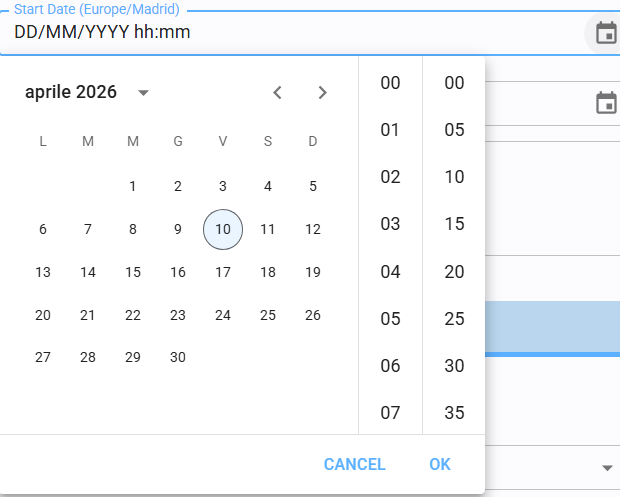Confirm selection with OK button
Viewport: 620px width, 497px height.
click(440, 464)
